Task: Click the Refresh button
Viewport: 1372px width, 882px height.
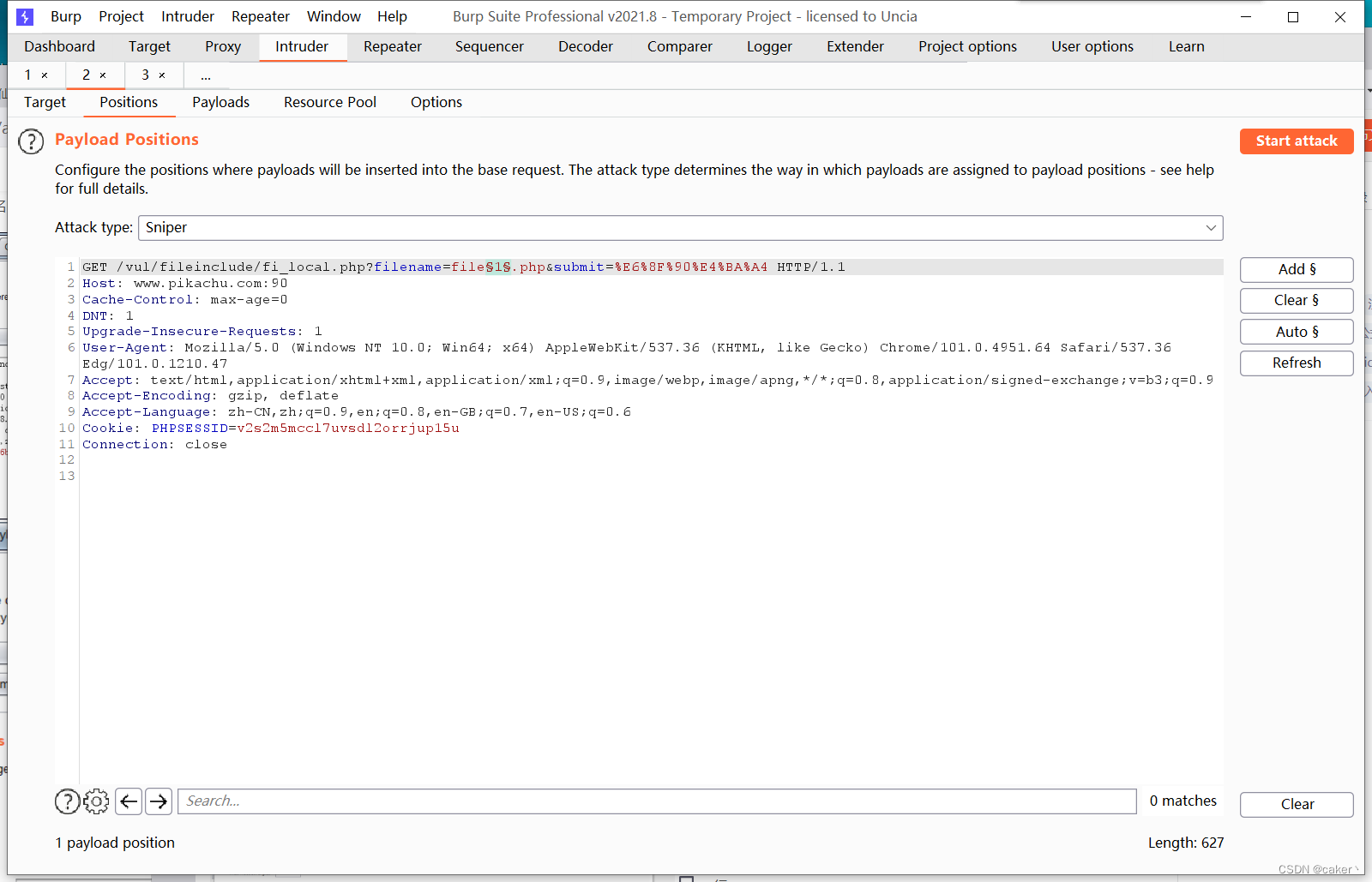Action: tap(1297, 363)
